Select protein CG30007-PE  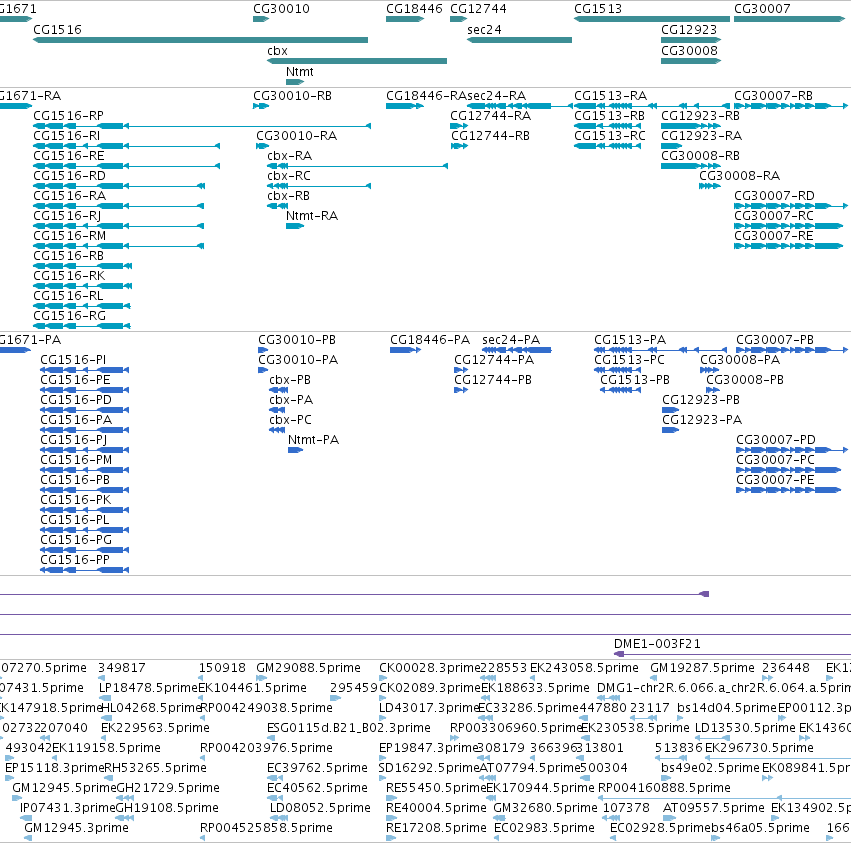[x=775, y=480]
